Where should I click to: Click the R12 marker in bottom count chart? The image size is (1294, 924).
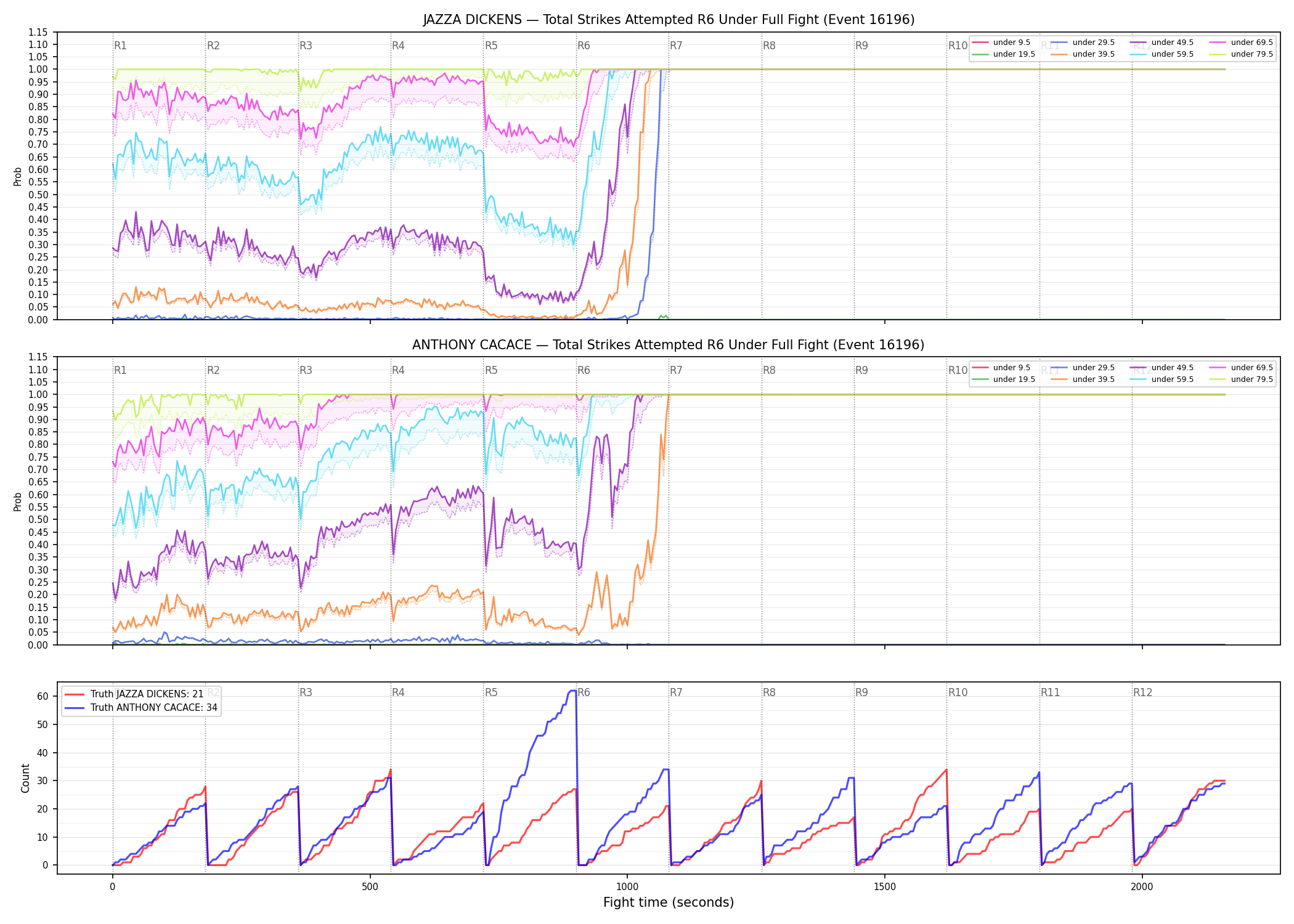tap(1142, 692)
